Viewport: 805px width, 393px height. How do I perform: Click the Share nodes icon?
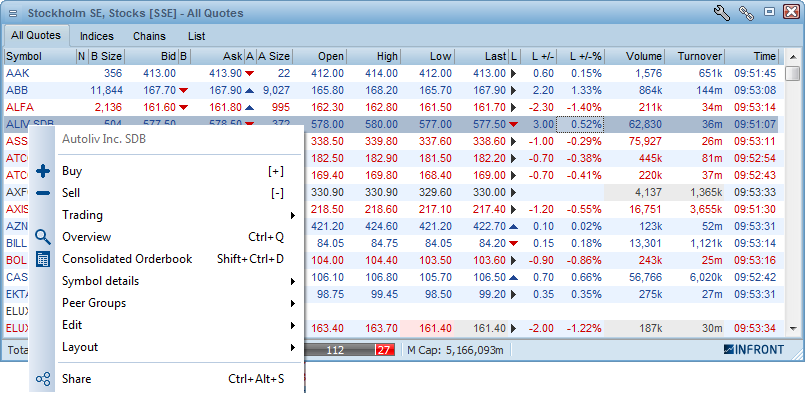43,379
